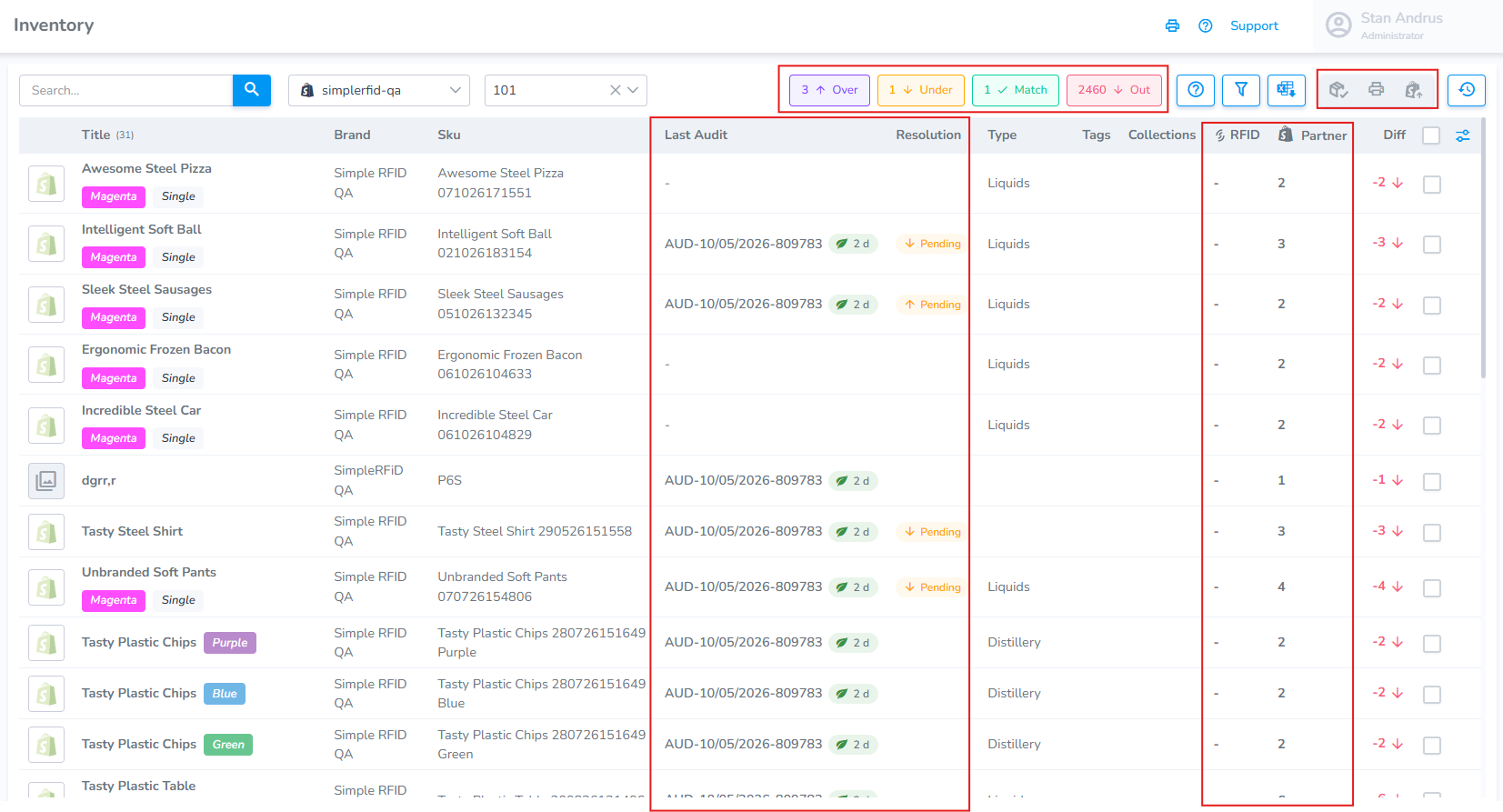Click into the Search input field
The height and width of the screenshot is (812, 1503).
tap(126, 90)
